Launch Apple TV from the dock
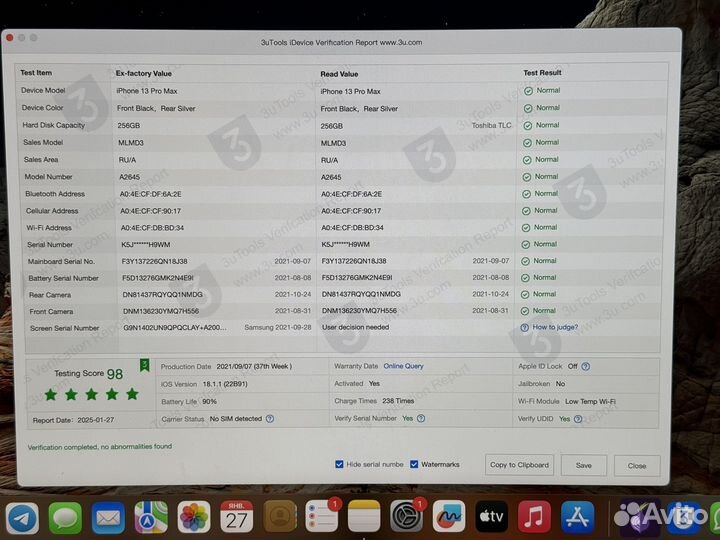Image resolution: width=720 pixels, height=540 pixels. coord(491,517)
